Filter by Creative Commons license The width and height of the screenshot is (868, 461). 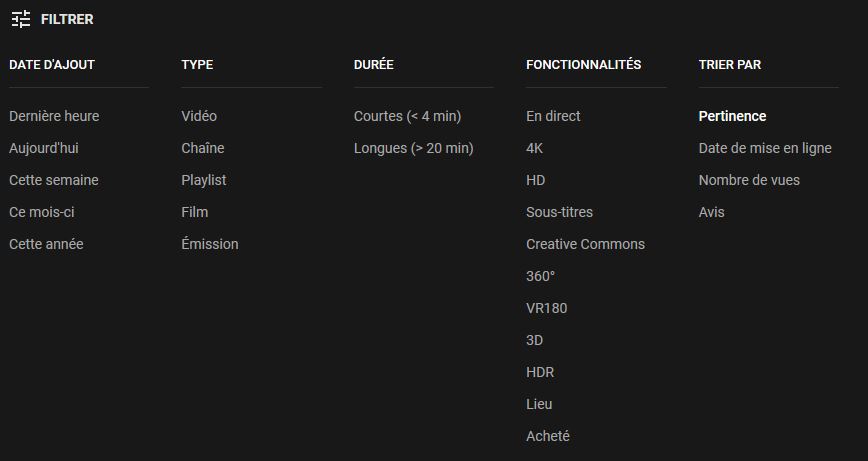(x=585, y=244)
